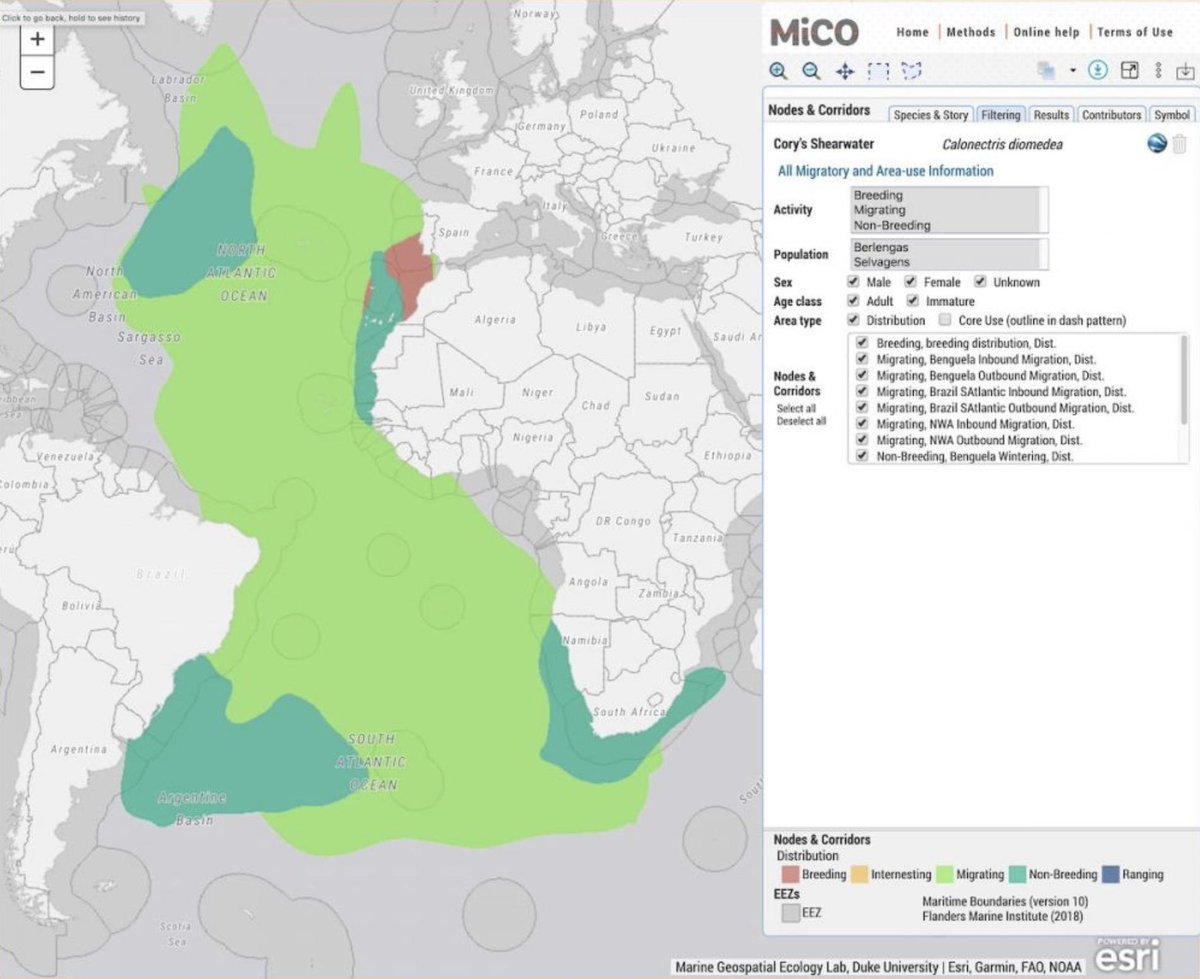Screen dimensions: 1200x979
Task: Zoom out using the map minus button
Action: (37, 72)
